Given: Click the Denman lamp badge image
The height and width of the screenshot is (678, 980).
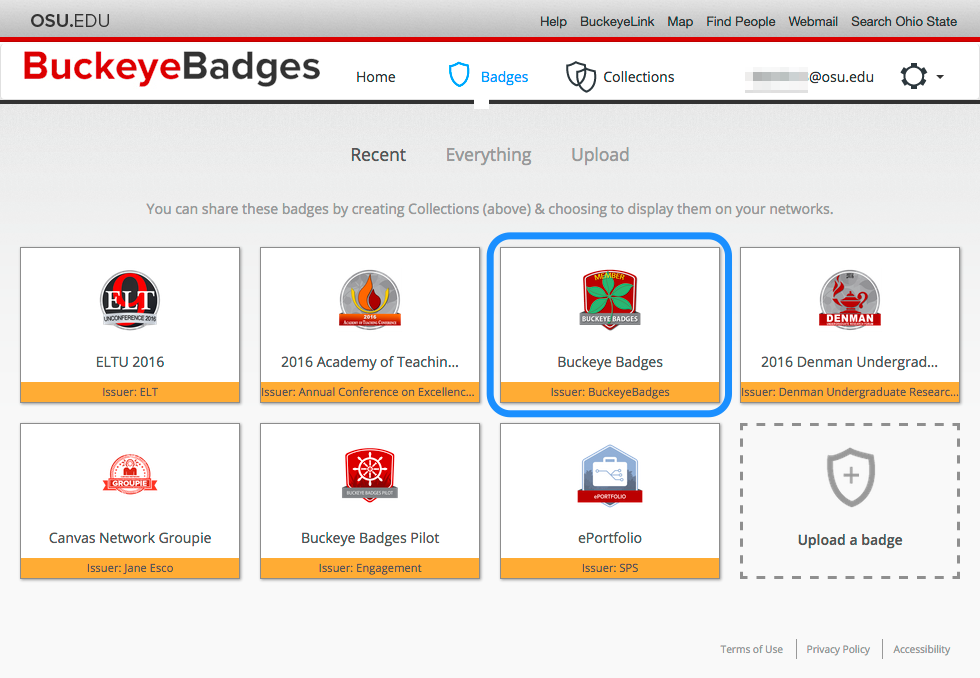Looking at the screenshot, I should tap(850, 300).
